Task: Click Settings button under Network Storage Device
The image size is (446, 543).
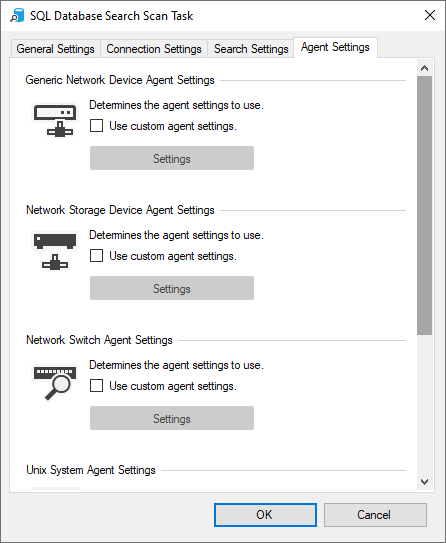Action: 172,288
